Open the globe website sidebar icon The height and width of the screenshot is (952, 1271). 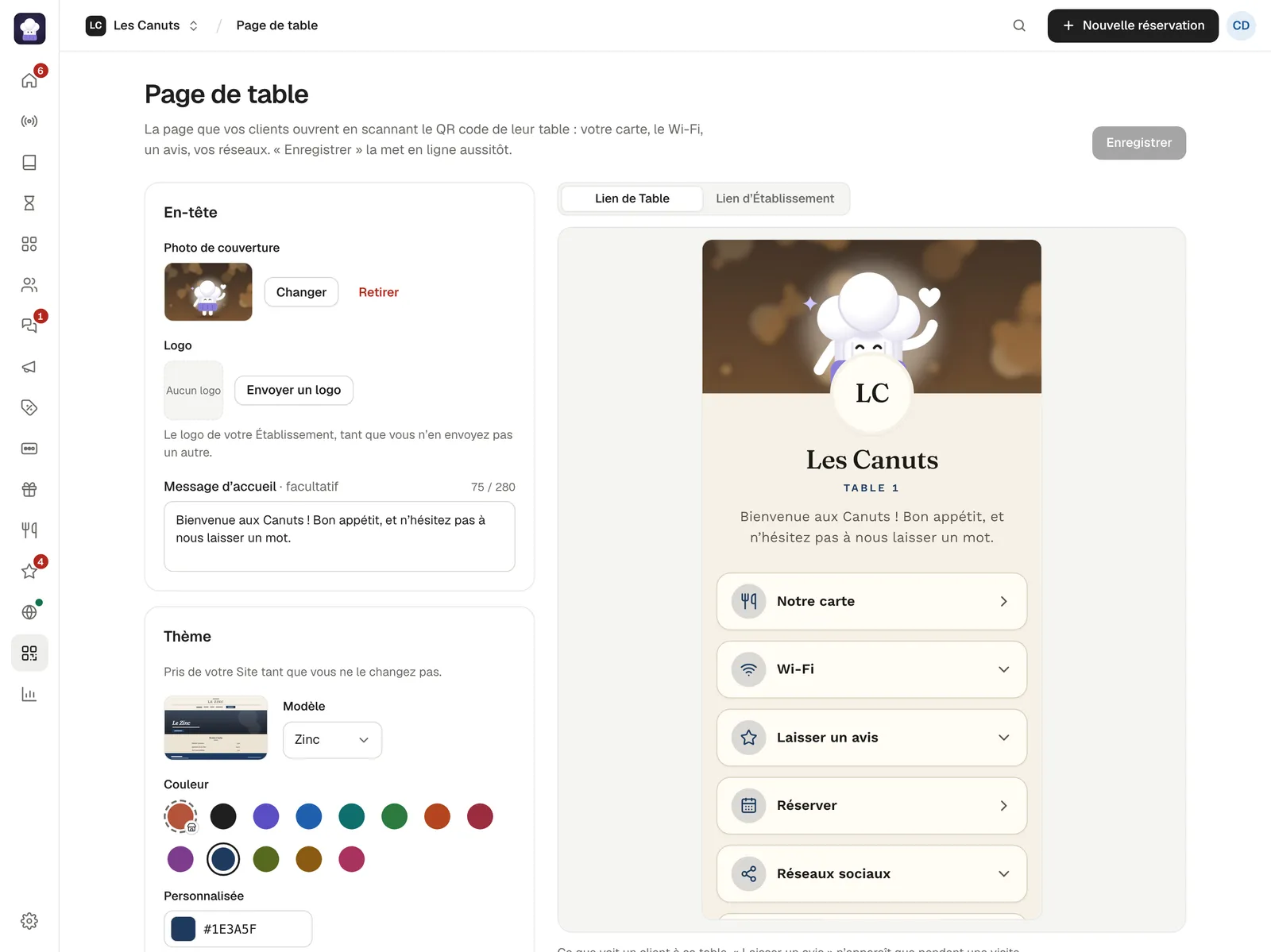point(29,612)
